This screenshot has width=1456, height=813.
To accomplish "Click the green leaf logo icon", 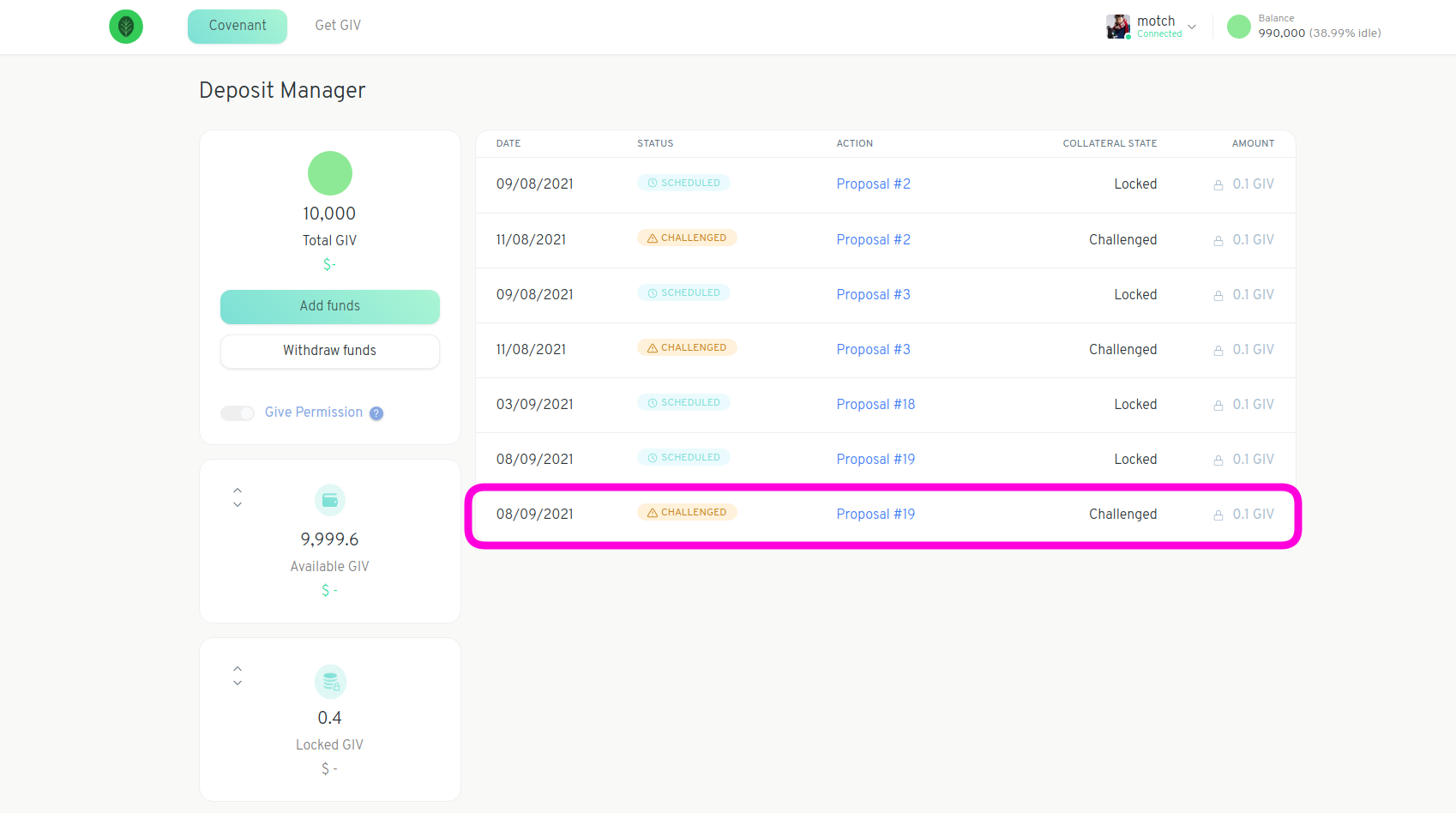I will [x=126, y=27].
